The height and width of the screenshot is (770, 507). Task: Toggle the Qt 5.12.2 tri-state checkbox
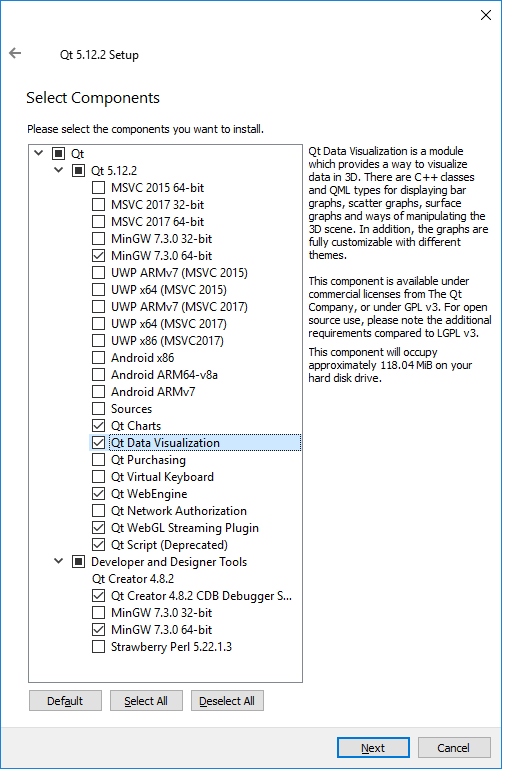click(79, 171)
